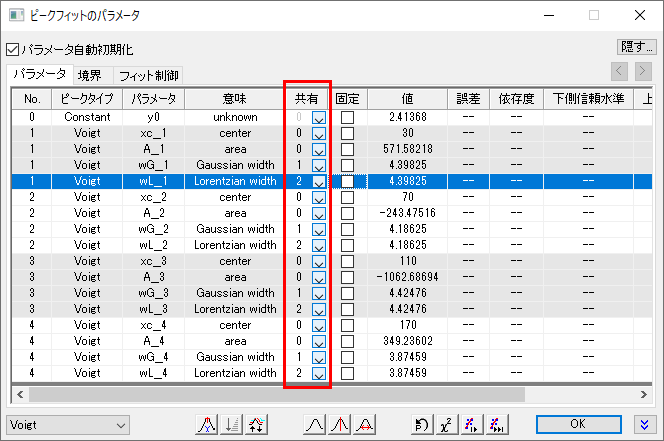
Task: Open 共有 dropdown for xc_1 row
Action: point(319,133)
